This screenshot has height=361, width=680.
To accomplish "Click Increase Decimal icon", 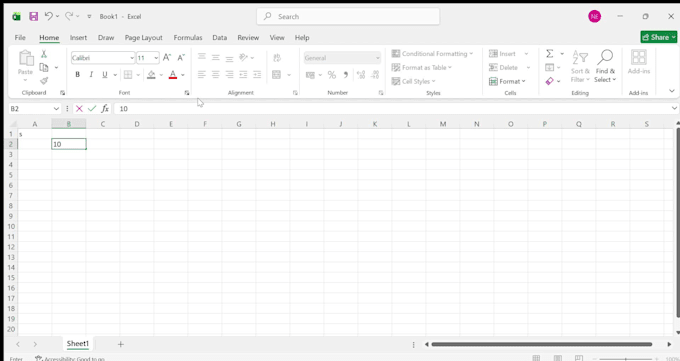I will point(361,75).
